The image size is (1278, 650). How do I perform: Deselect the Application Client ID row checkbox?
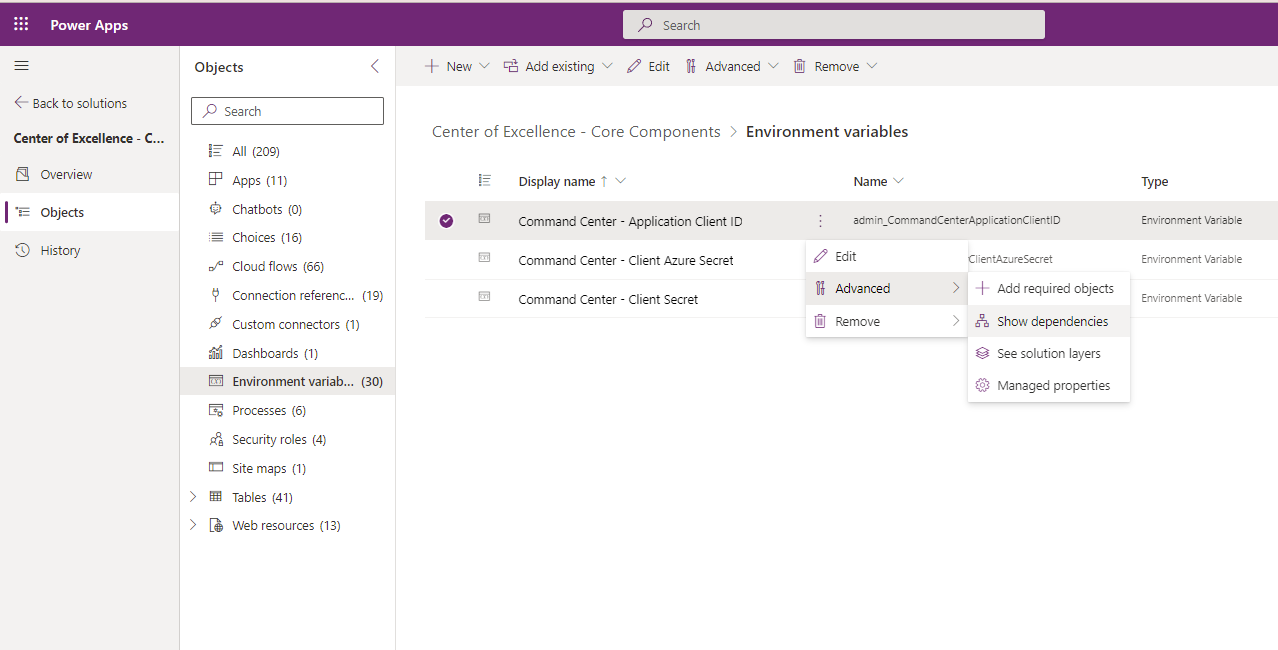(446, 220)
